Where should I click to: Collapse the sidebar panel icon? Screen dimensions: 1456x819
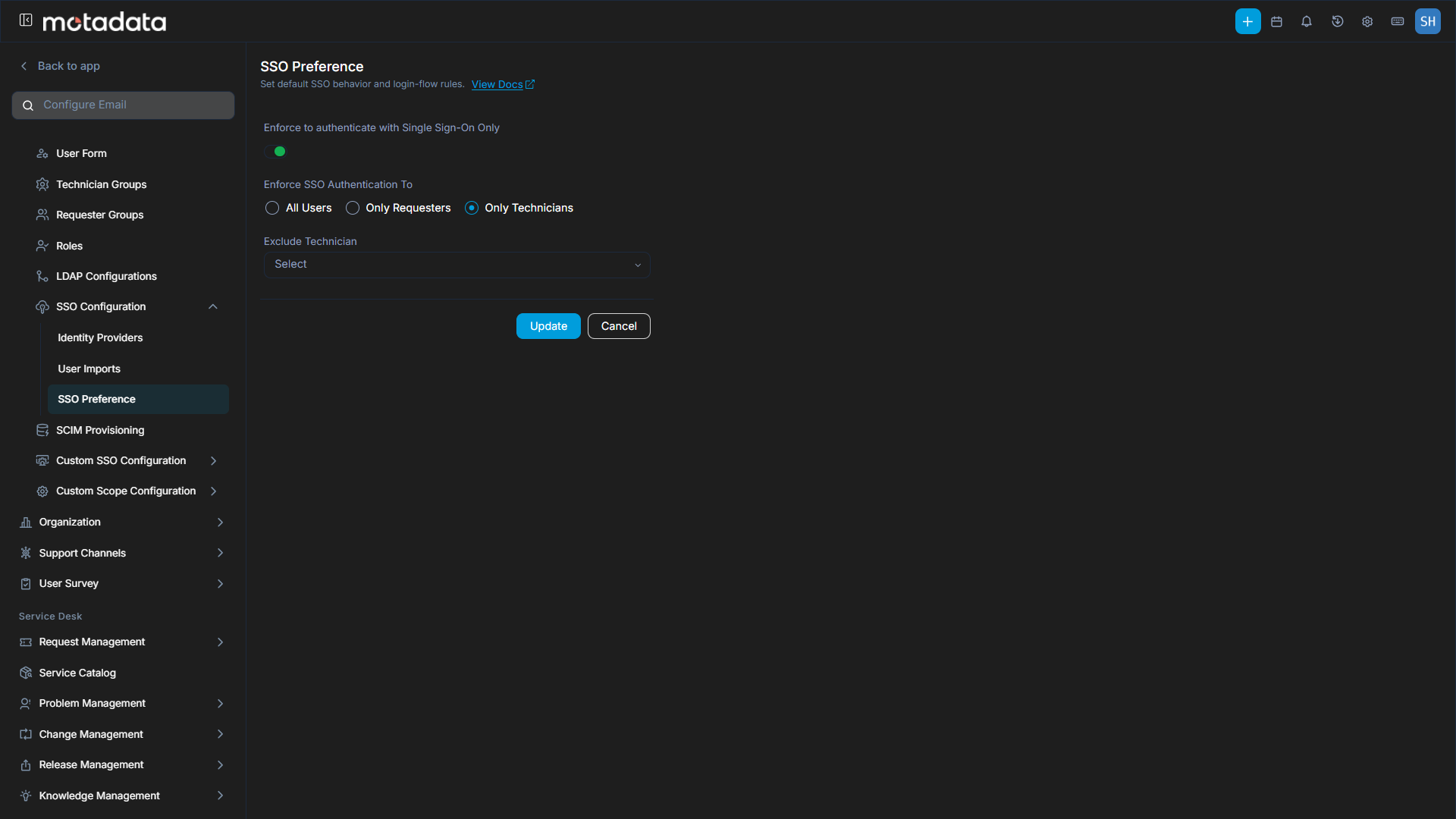pos(26,20)
